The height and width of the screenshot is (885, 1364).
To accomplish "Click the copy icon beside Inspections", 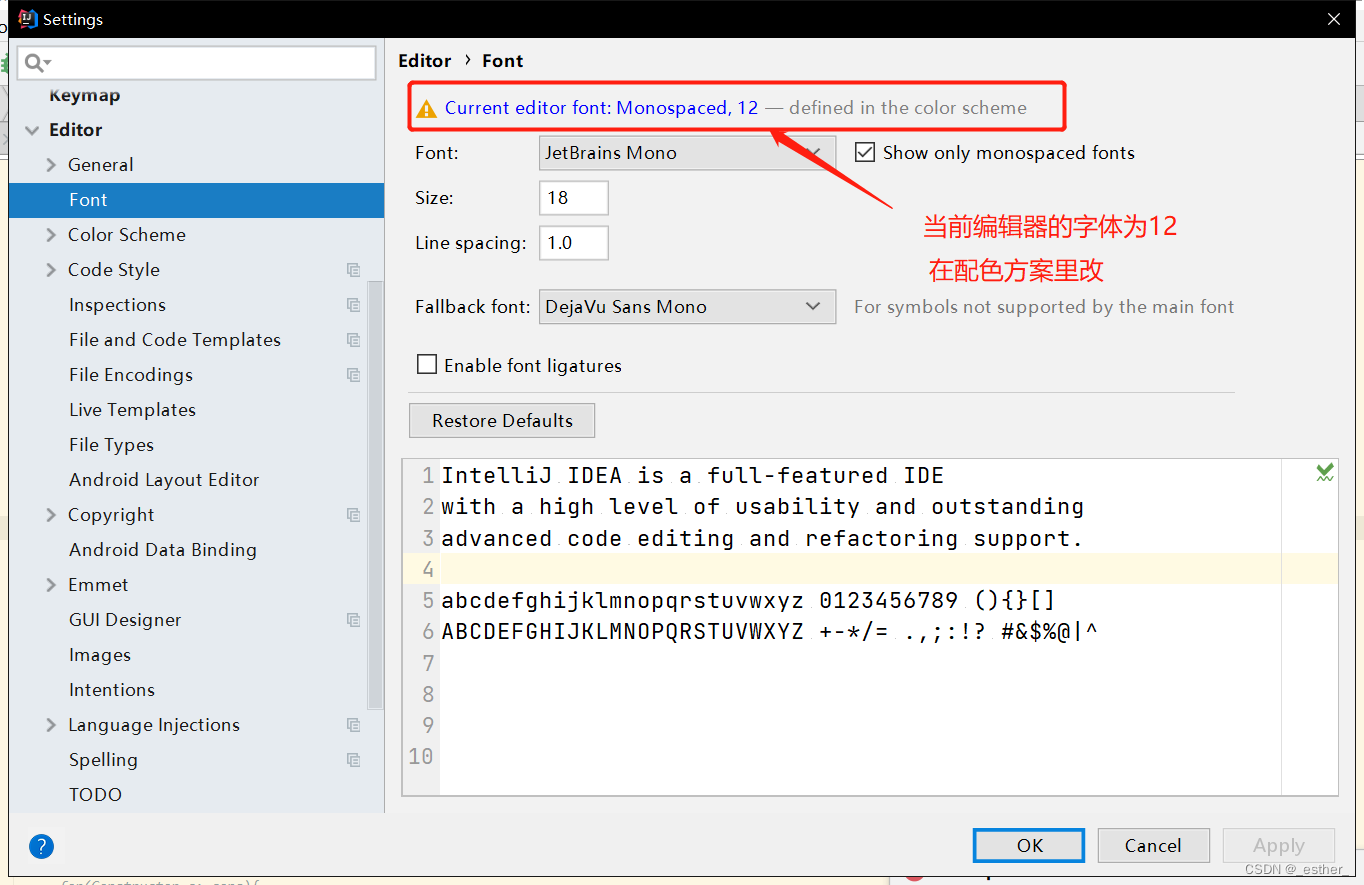I will (x=353, y=305).
